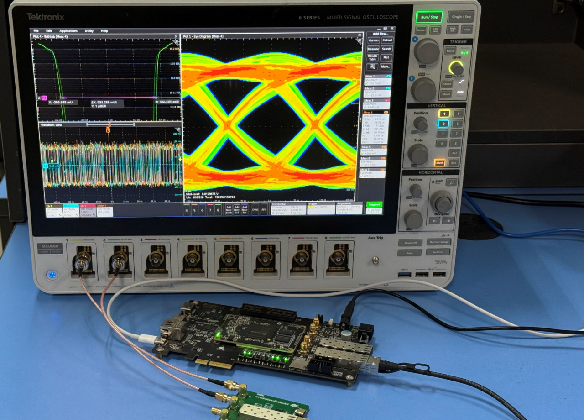The width and height of the screenshot is (585, 420).
Task: Click the DVM icon in settings bar
Action: click(255, 209)
